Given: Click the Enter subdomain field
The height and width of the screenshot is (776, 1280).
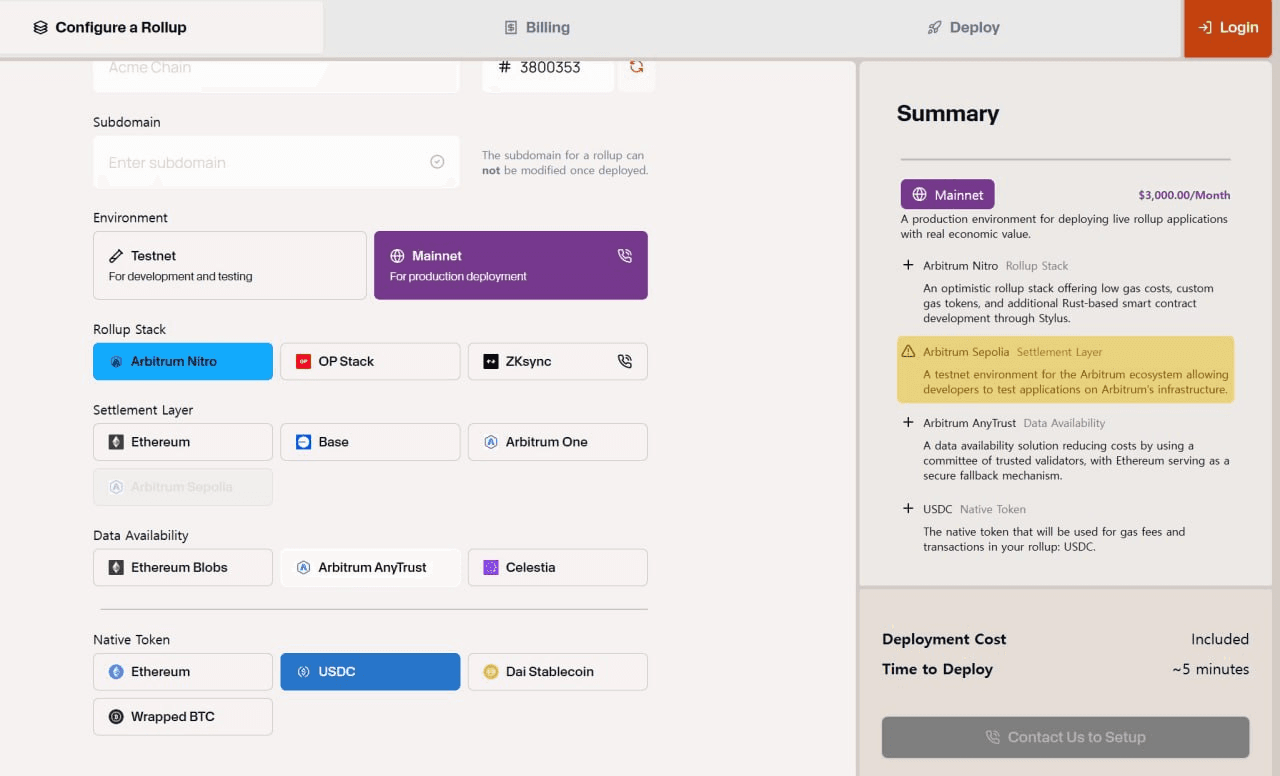Looking at the screenshot, I should click(276, 162).
